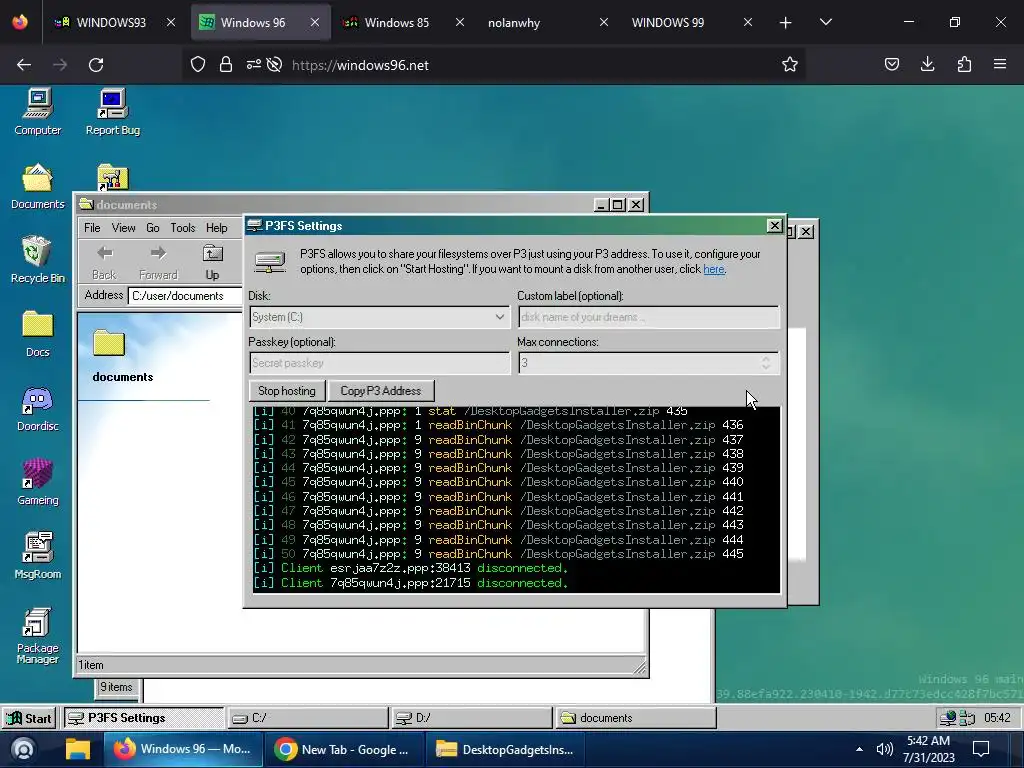Viewport: 1024px width, 768px height.
Task: Select the D:/ taskbar window button
Action: (472, 718)
